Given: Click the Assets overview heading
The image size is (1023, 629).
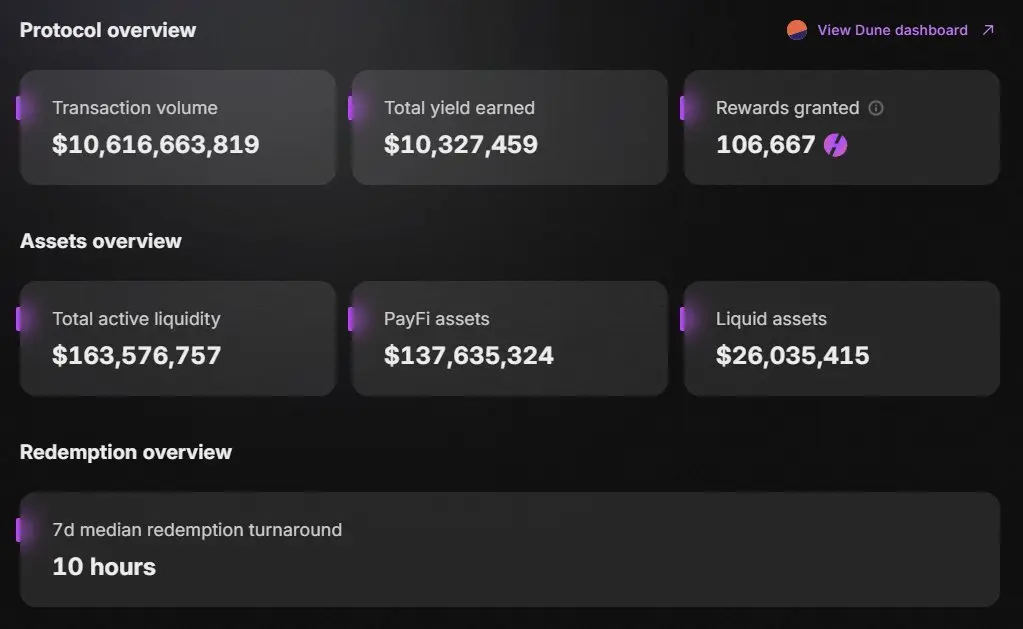Looking at the screenshot, I should [101, 241].
